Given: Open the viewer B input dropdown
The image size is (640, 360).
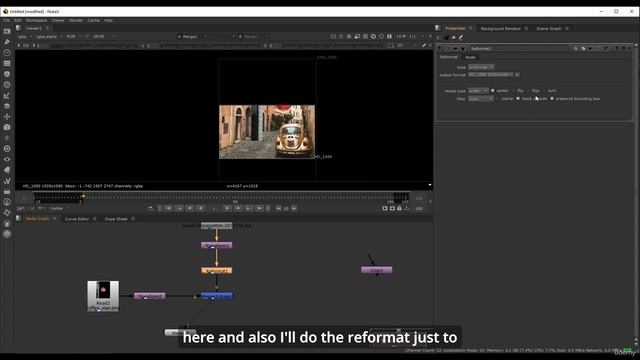Looking at the screenshot, I should 253,37.
